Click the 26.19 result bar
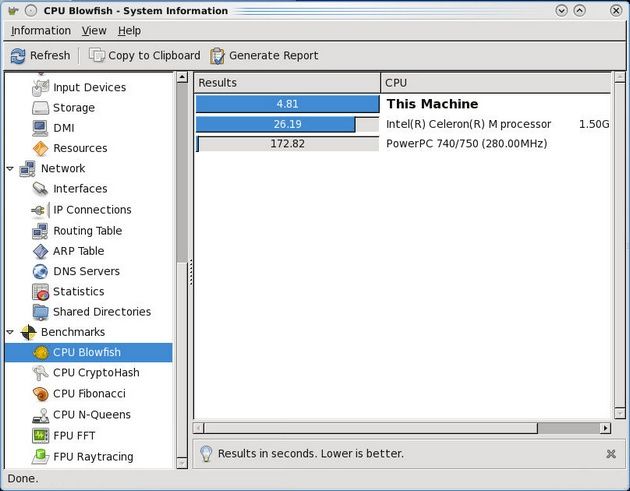630x491 pixels. [x=287, y=124]
